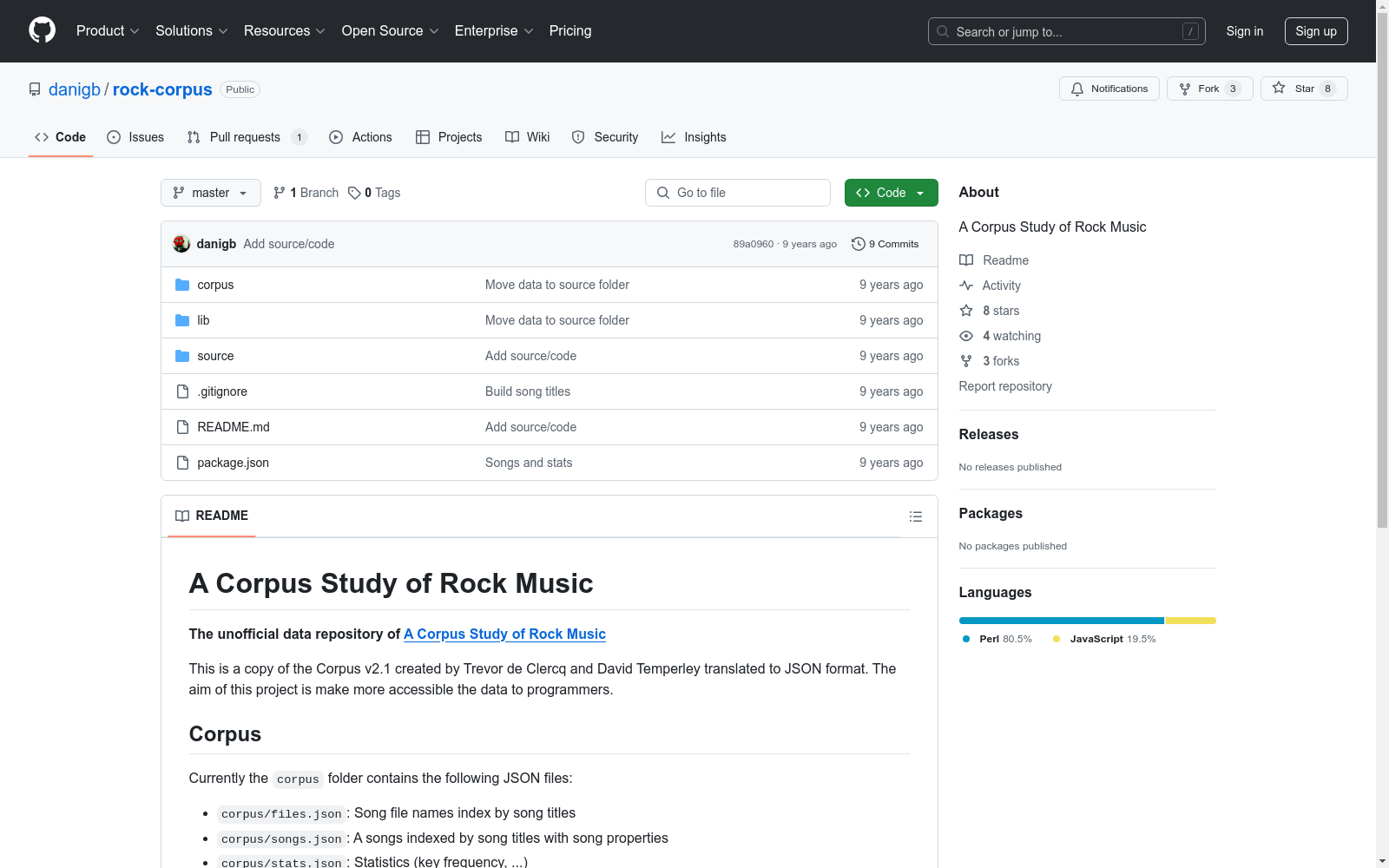Click the Sign in link
Screen dimensions: 1389x868
1245,31
